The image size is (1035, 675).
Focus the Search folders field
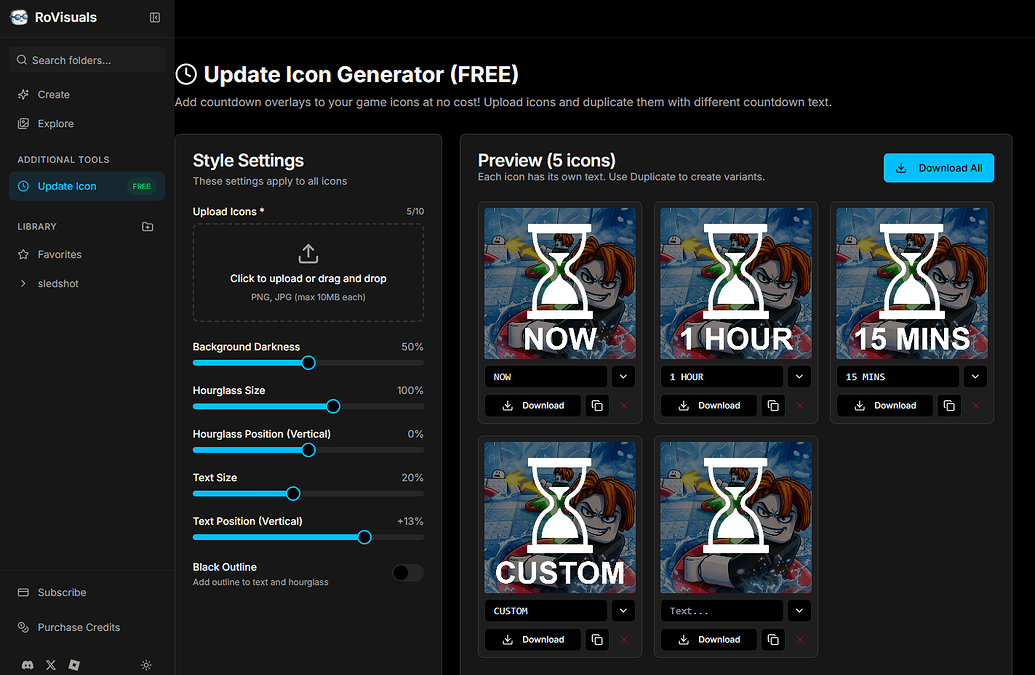pyautogui.click(x=87, y=60)
